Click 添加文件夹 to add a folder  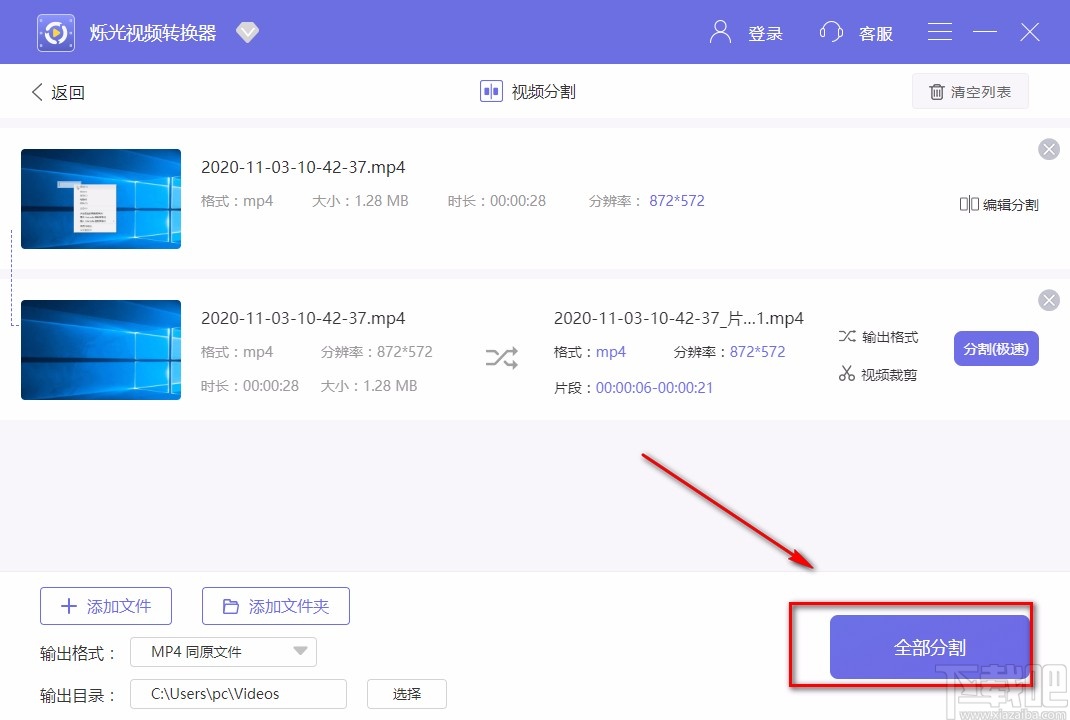tap(275, 605)
